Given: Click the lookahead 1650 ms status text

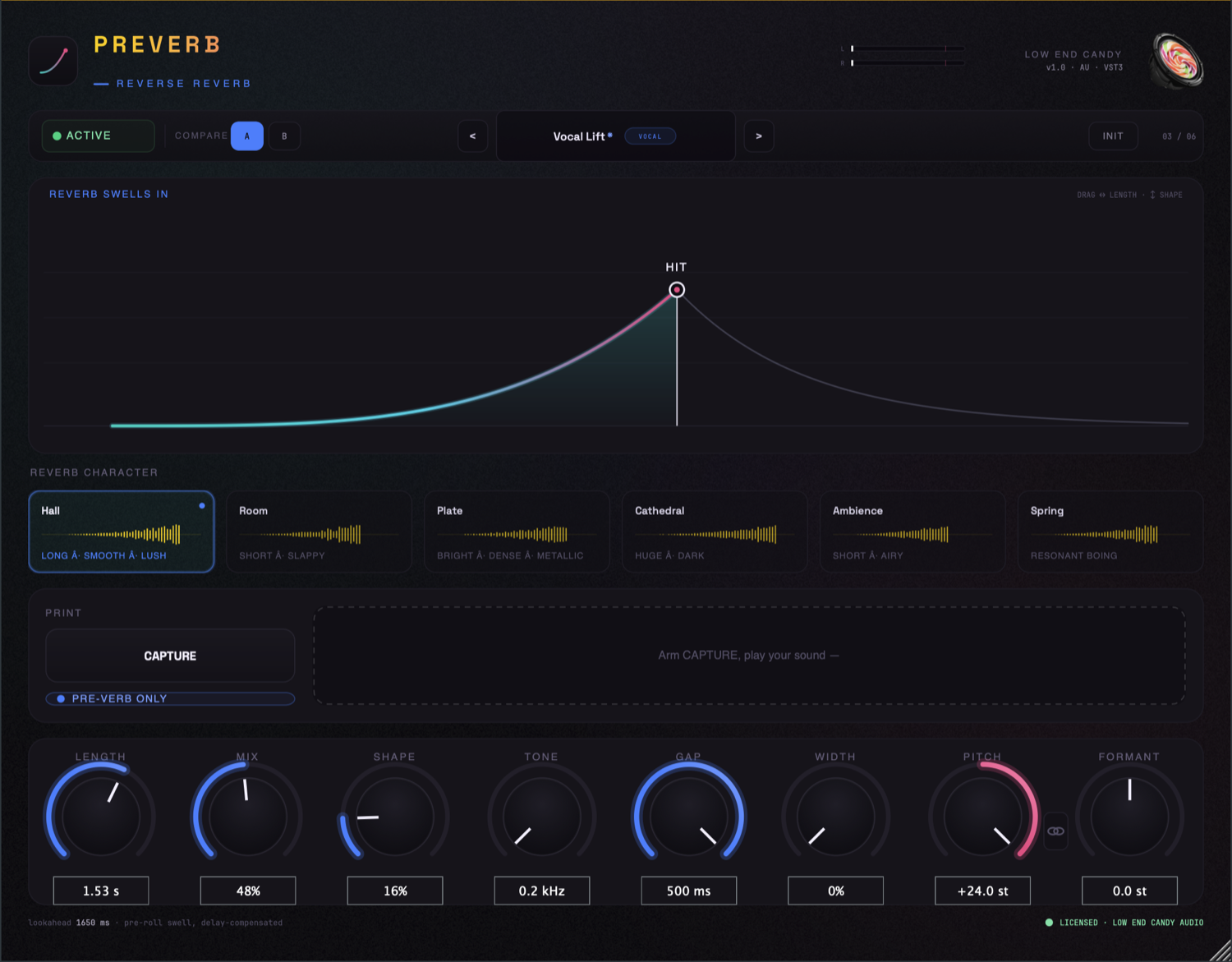Looking at the screenshot, I should [155, 923].
